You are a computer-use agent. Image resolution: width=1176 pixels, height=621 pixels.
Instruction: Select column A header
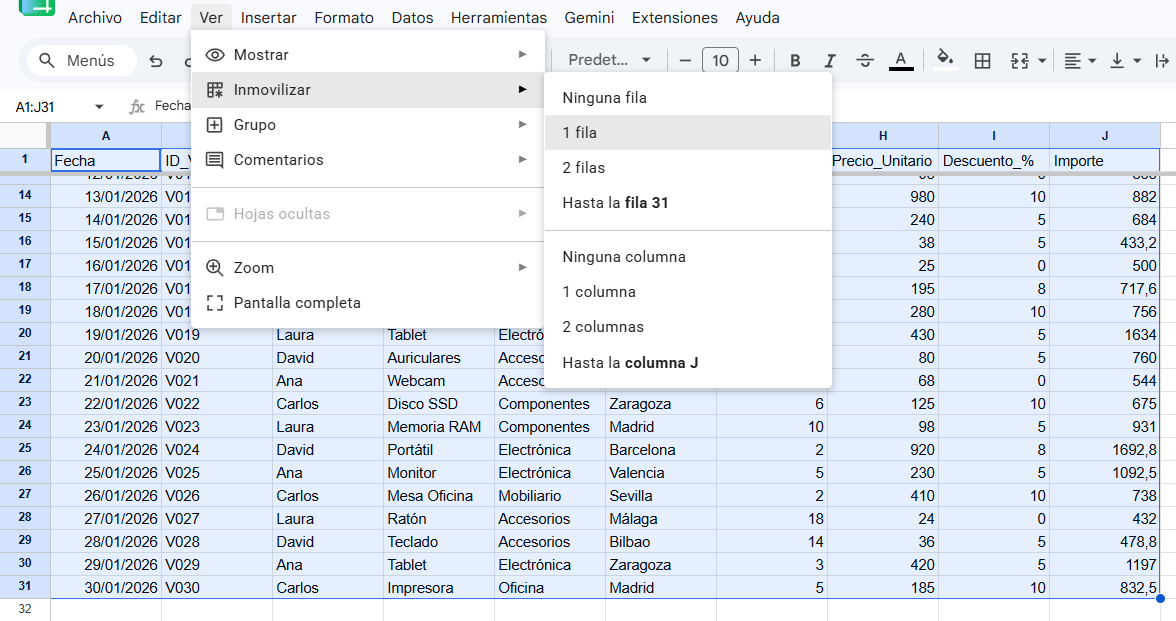coord(106,136)
